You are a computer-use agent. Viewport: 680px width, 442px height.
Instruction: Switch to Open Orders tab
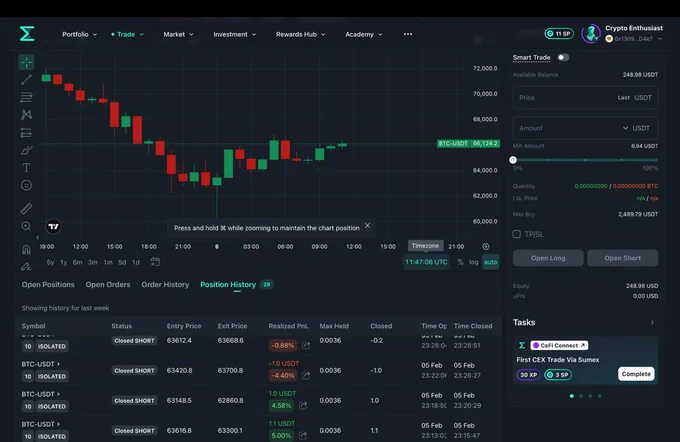pyautogui.click(x=108, y=285)
